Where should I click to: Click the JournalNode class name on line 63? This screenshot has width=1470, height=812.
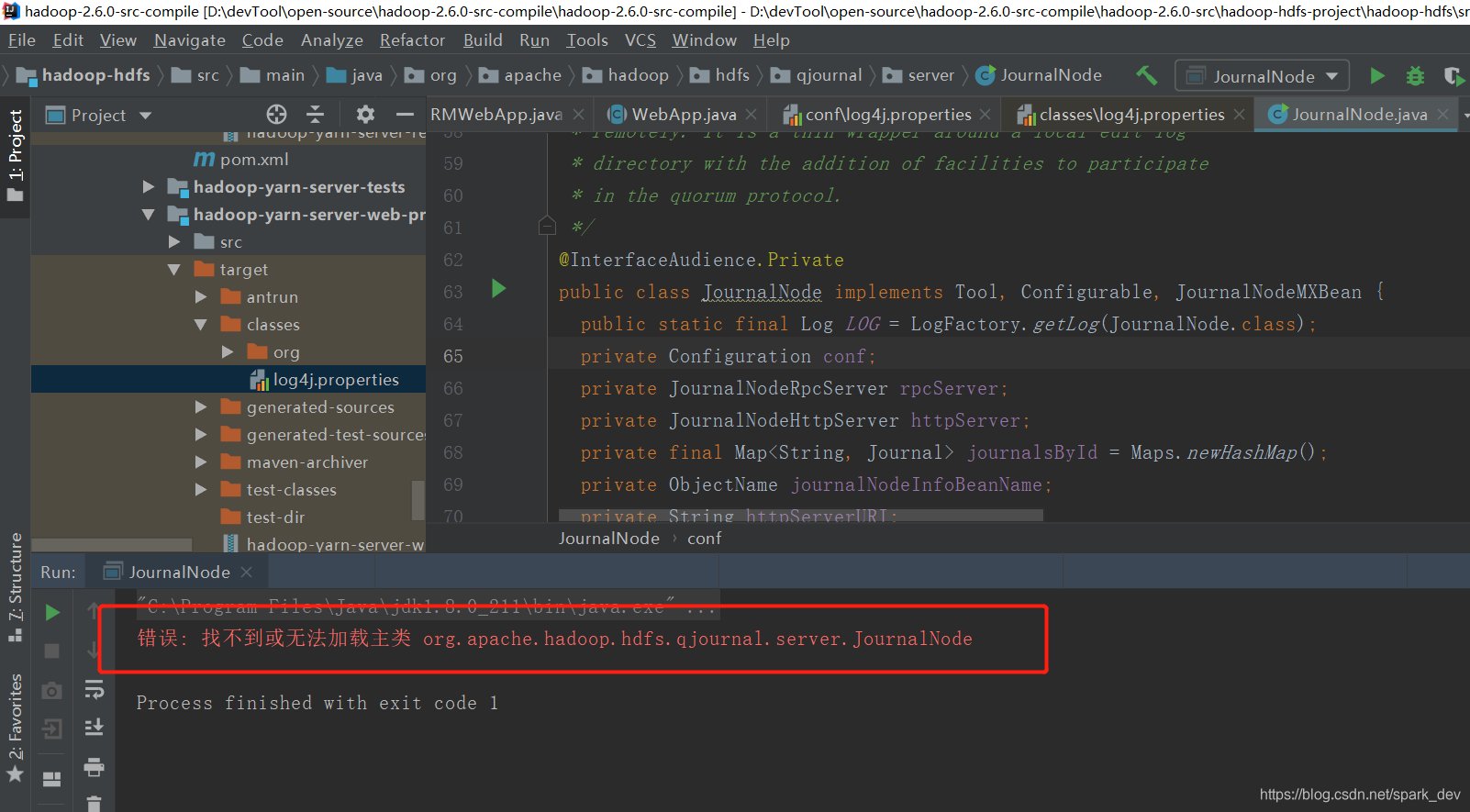tap(762, 292)
